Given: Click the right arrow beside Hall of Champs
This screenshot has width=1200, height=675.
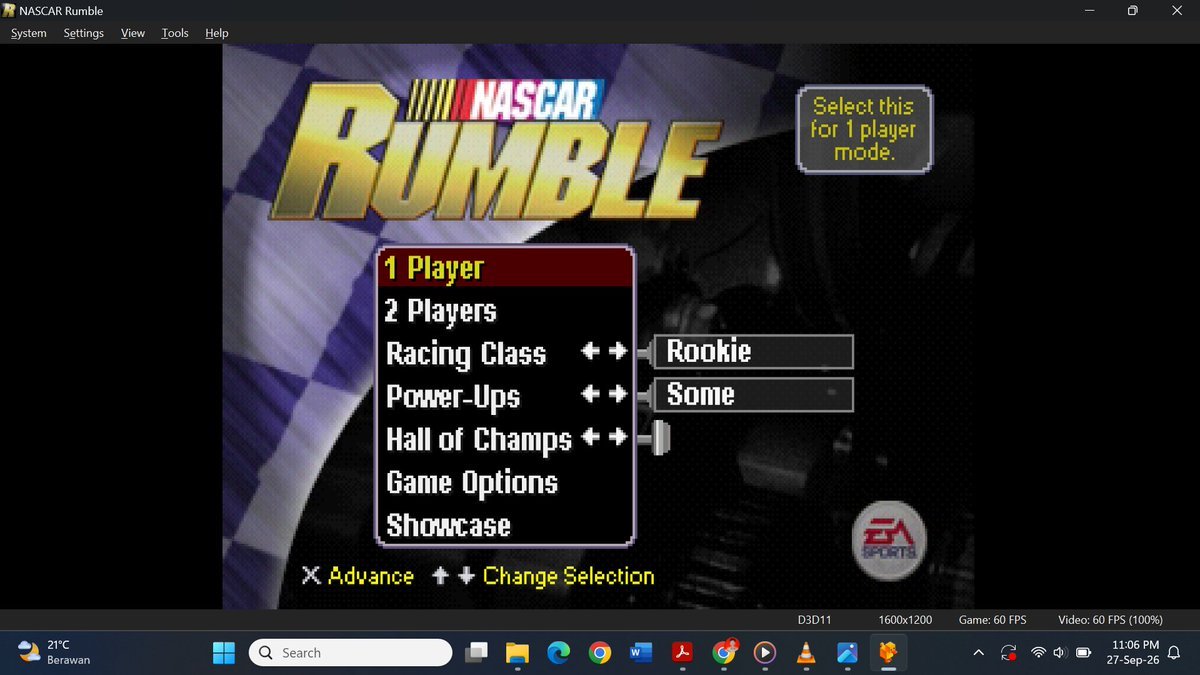Looking at the screenshot, I should [x=617, y=437].
